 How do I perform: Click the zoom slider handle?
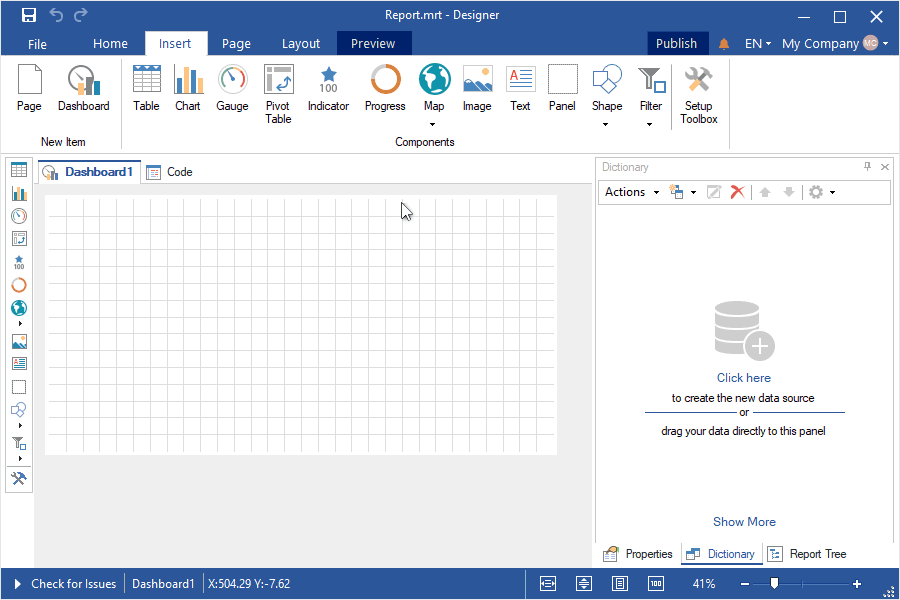(x=774, y=583)
